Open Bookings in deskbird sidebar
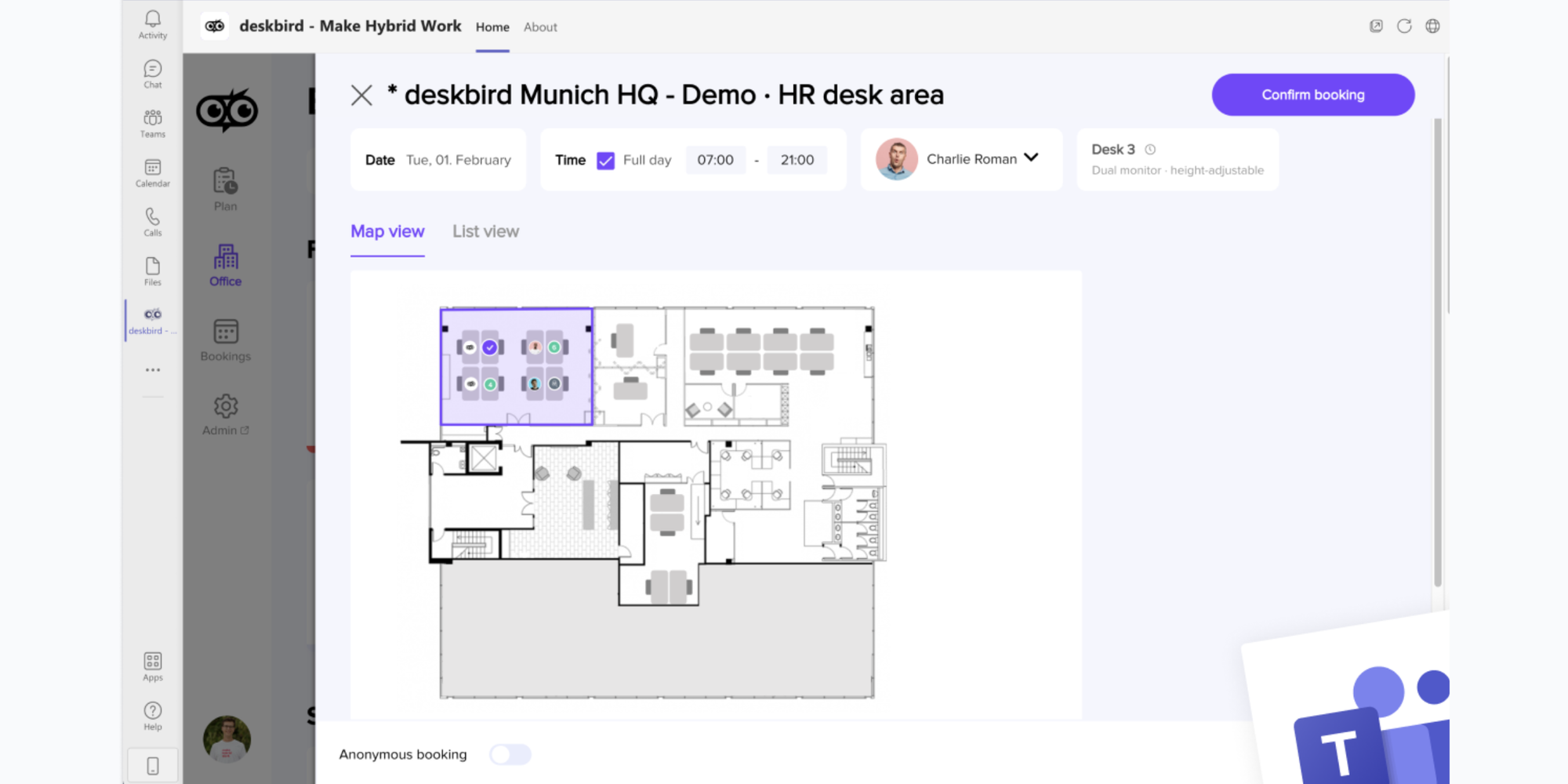Viewport: 1568px width, 784px height. (x=226, y=340)
